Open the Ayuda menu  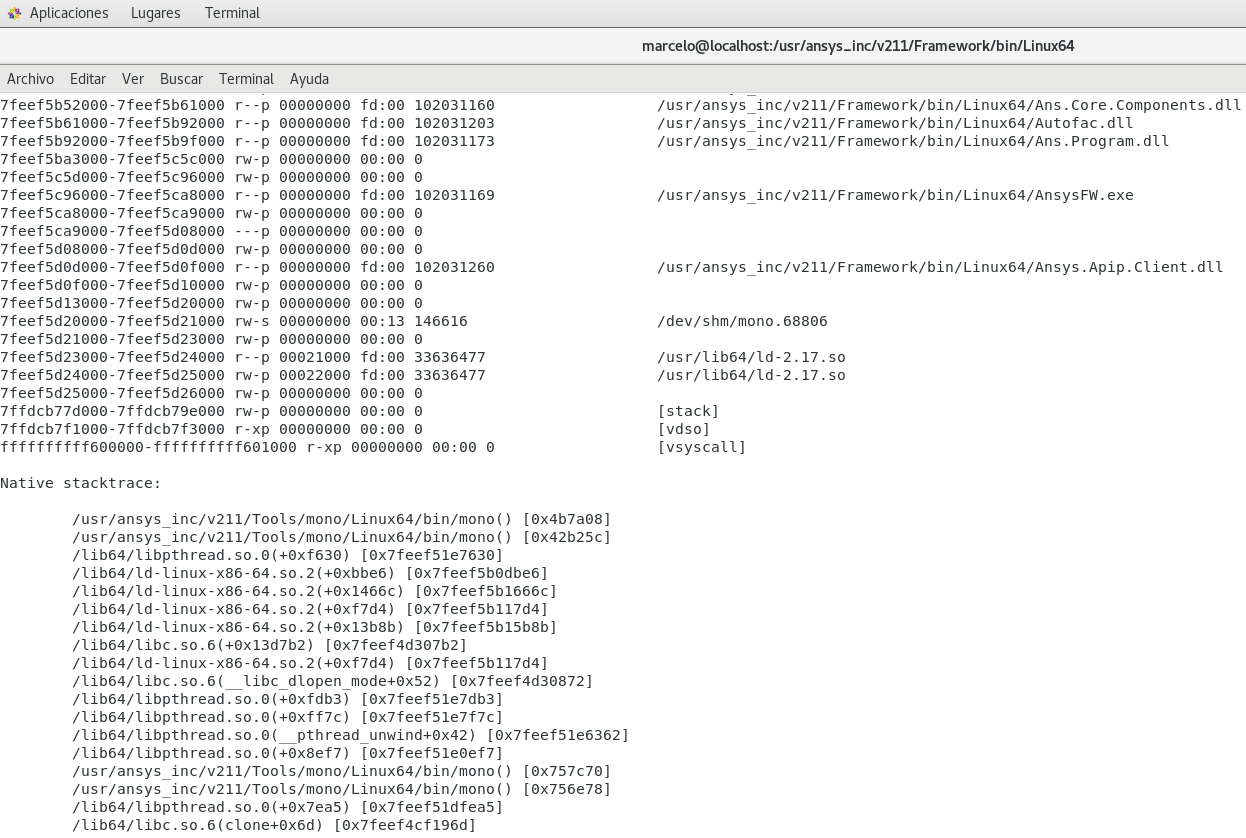(x=309, y=79)
